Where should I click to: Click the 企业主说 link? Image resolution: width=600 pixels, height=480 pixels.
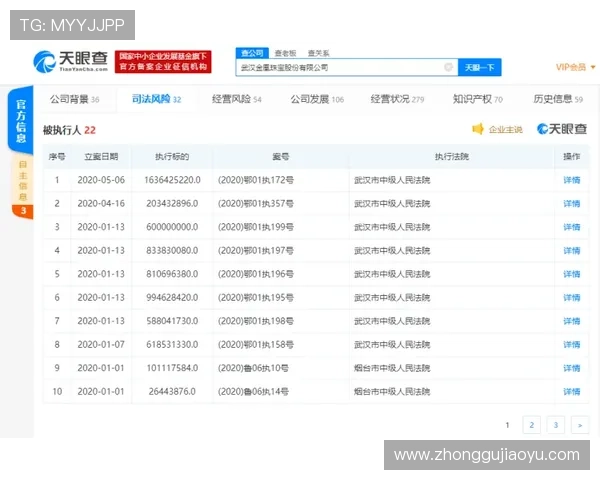pos(505,129)
